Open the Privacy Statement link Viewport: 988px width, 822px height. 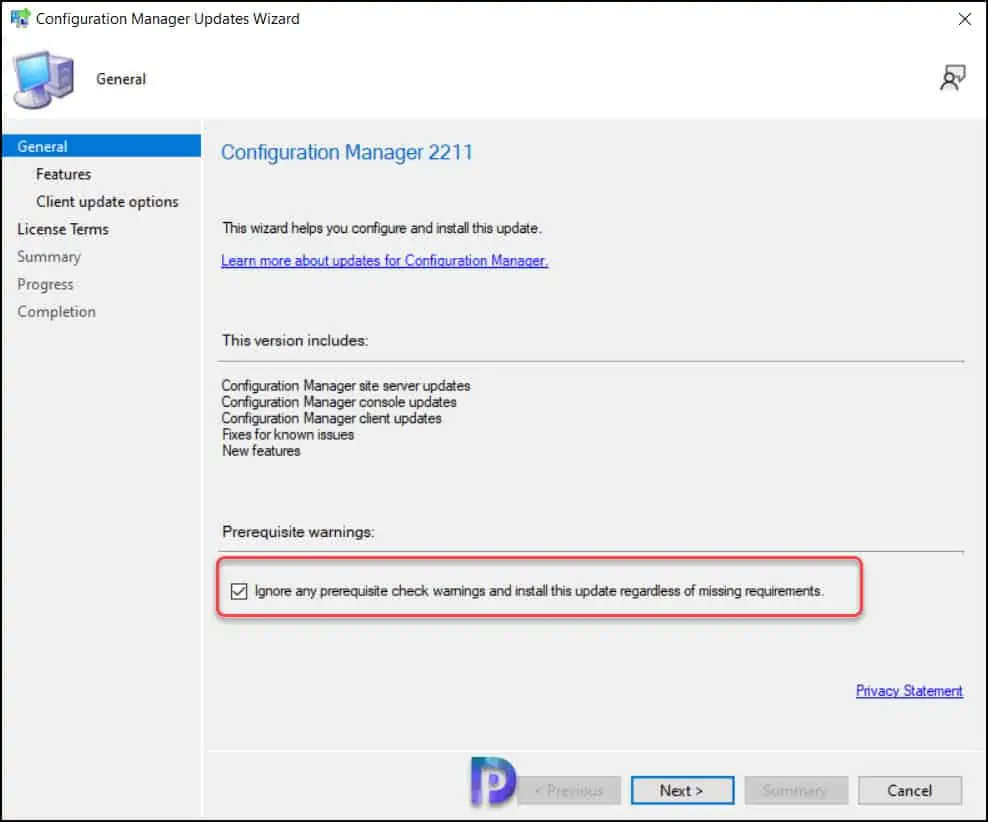(x=909, y=690)
